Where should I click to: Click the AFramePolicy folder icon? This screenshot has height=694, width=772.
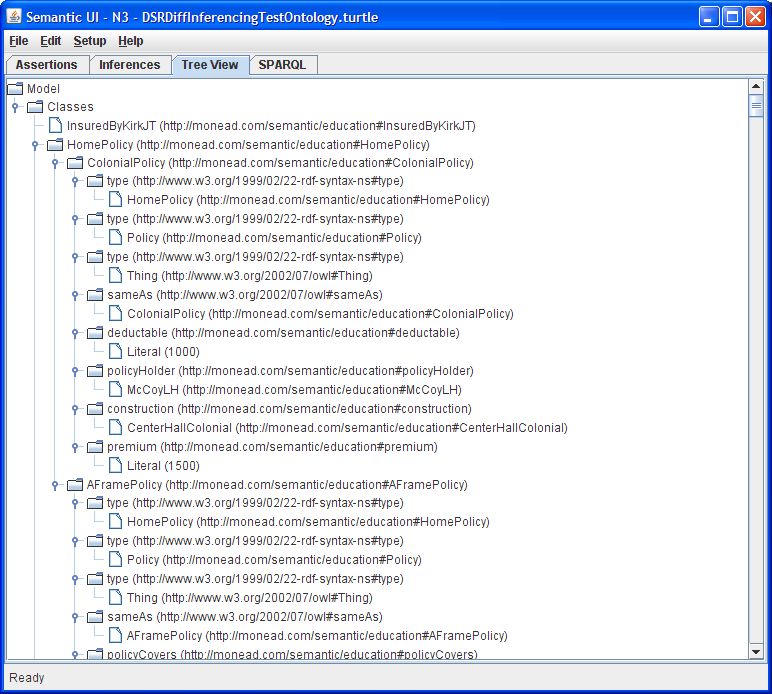point(75,485)
